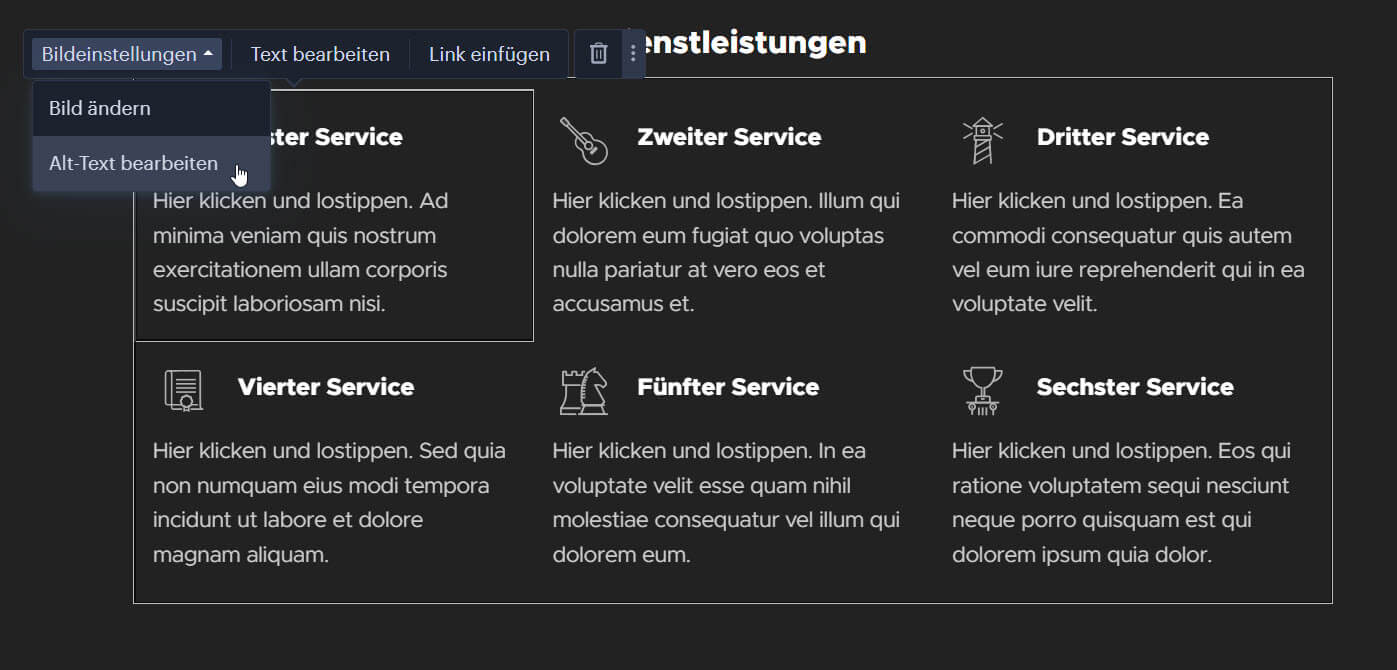Screen dimensions: 1397x670
Task: Select the Vierter Service heading
Action: (326, 387)
